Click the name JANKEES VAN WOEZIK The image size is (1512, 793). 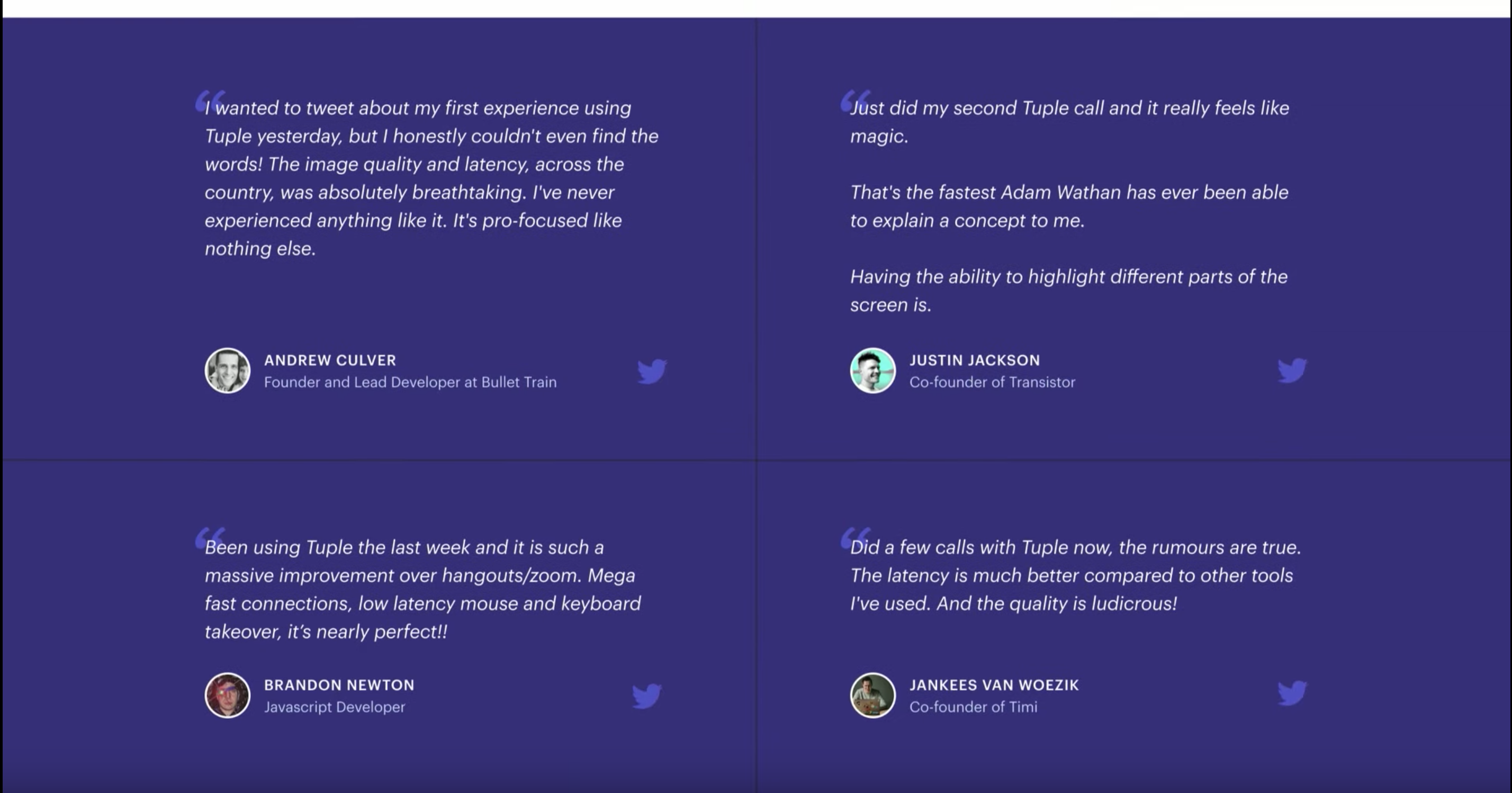994,685
